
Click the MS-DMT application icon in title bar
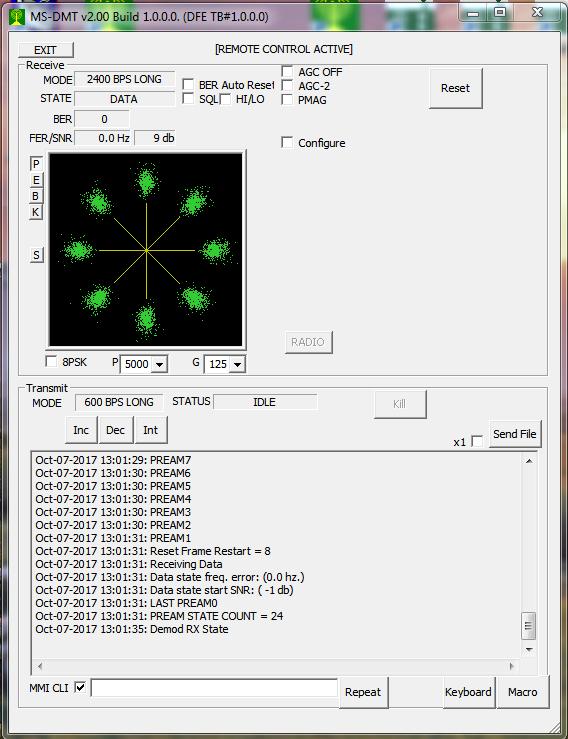coord(17,17)
